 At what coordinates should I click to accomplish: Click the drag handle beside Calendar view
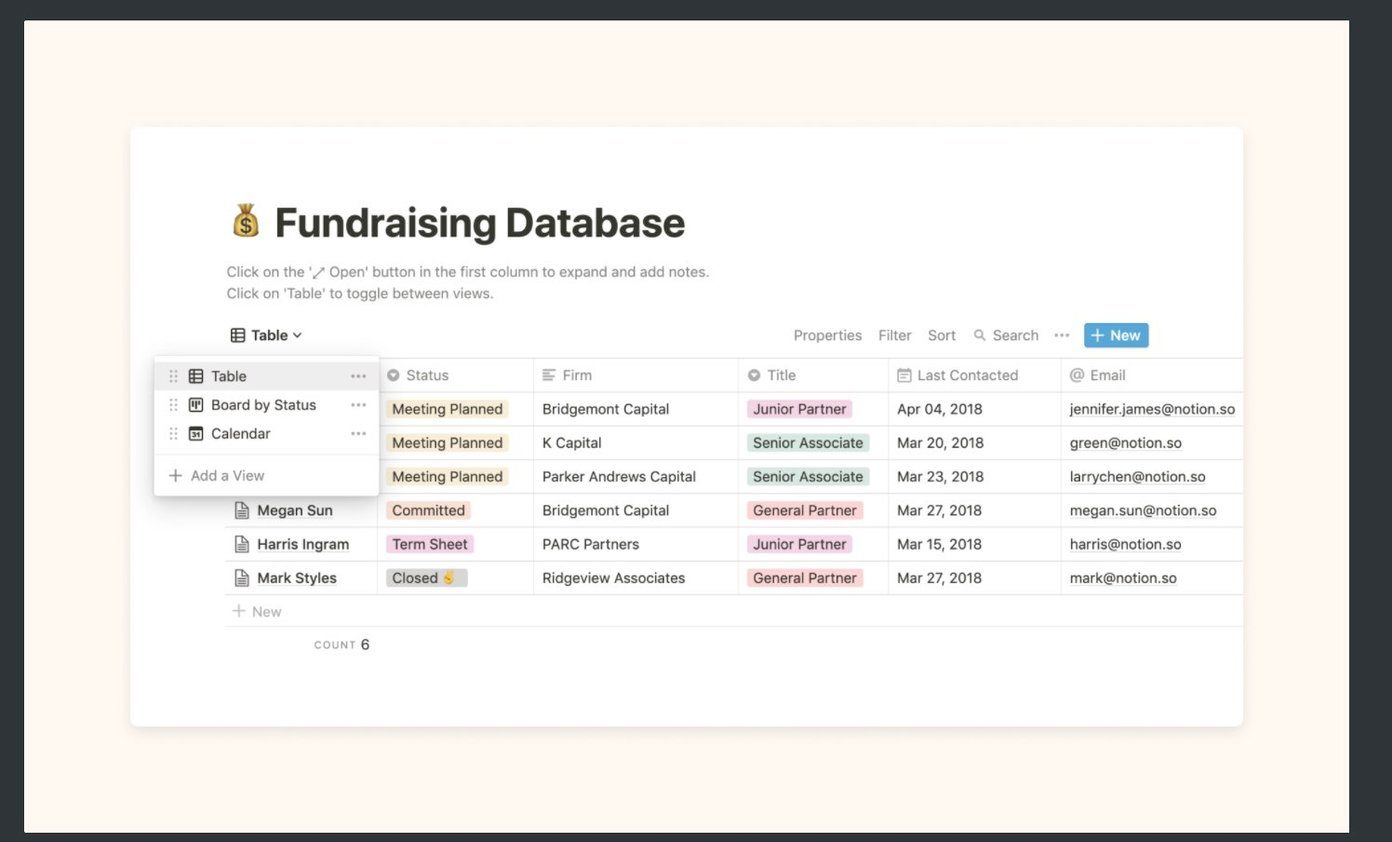click(x=173, y=434)
